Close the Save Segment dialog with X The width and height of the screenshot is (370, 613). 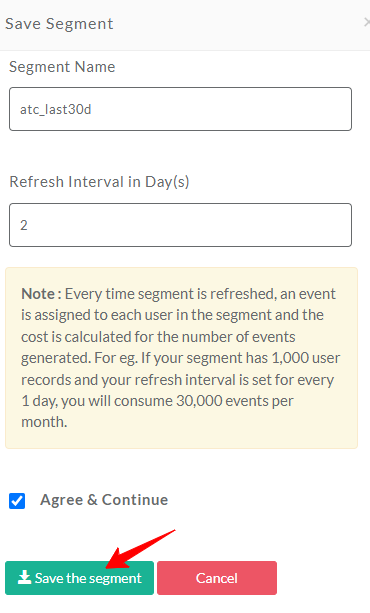(x=366, y=23)
